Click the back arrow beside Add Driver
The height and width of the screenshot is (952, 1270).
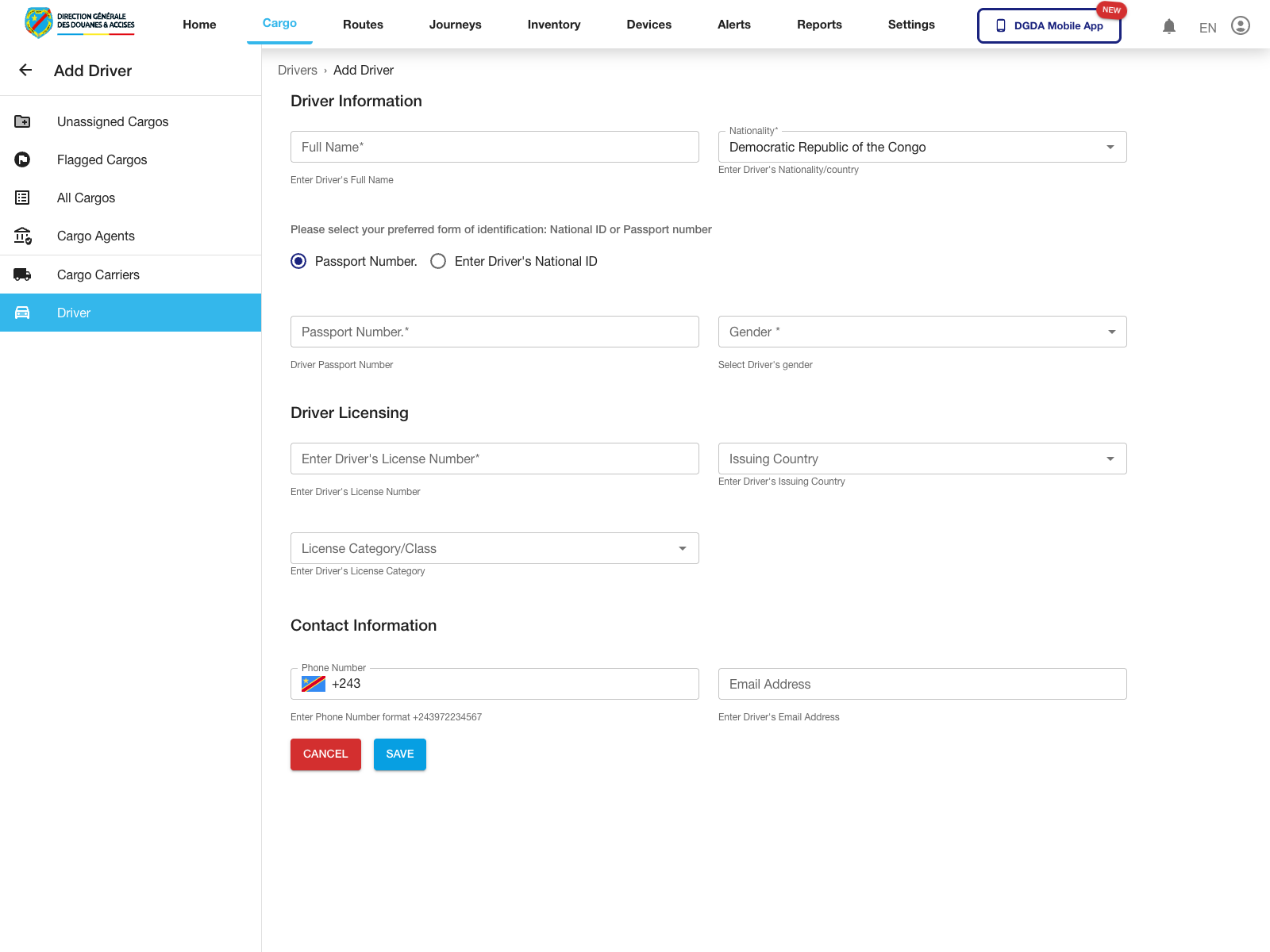tap(25, 71)
